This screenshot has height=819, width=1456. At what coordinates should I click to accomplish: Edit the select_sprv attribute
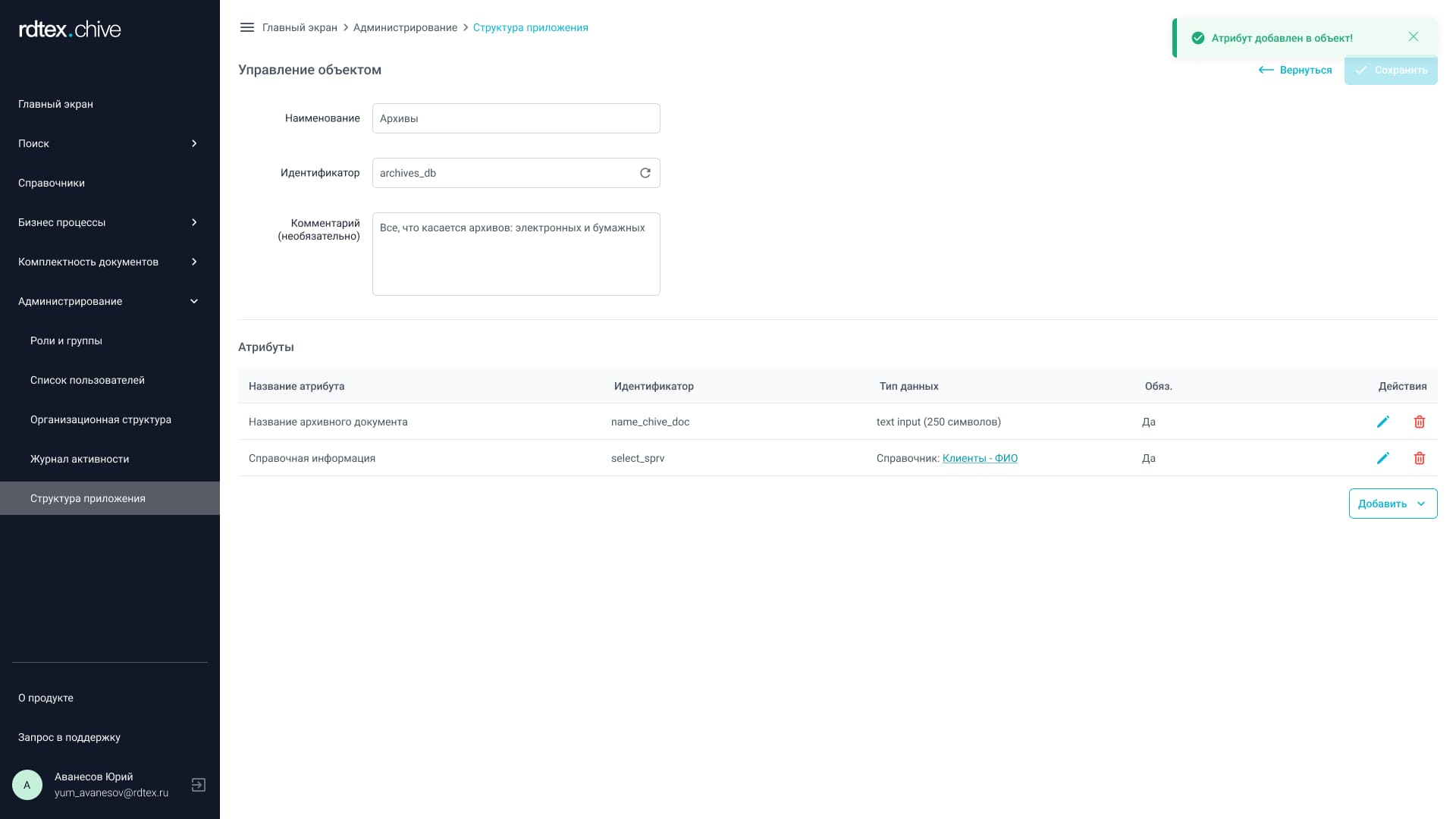(1382, 458)
